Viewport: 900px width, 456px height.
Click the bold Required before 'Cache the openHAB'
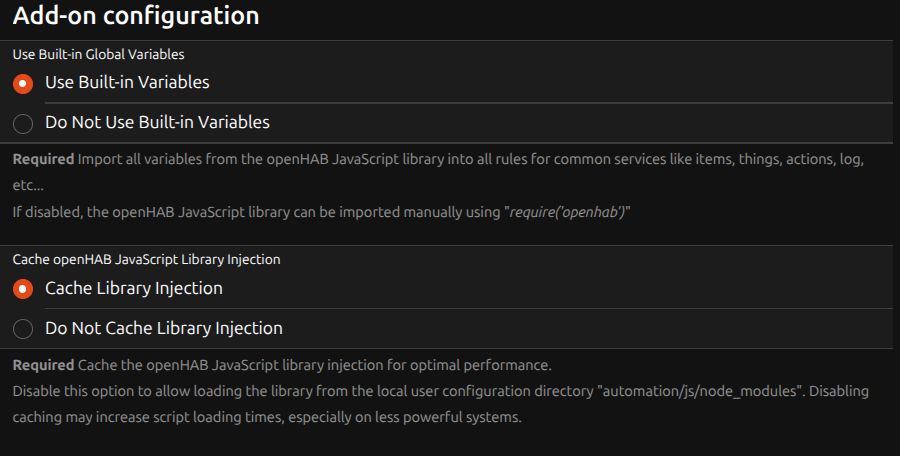click(43, 365)
